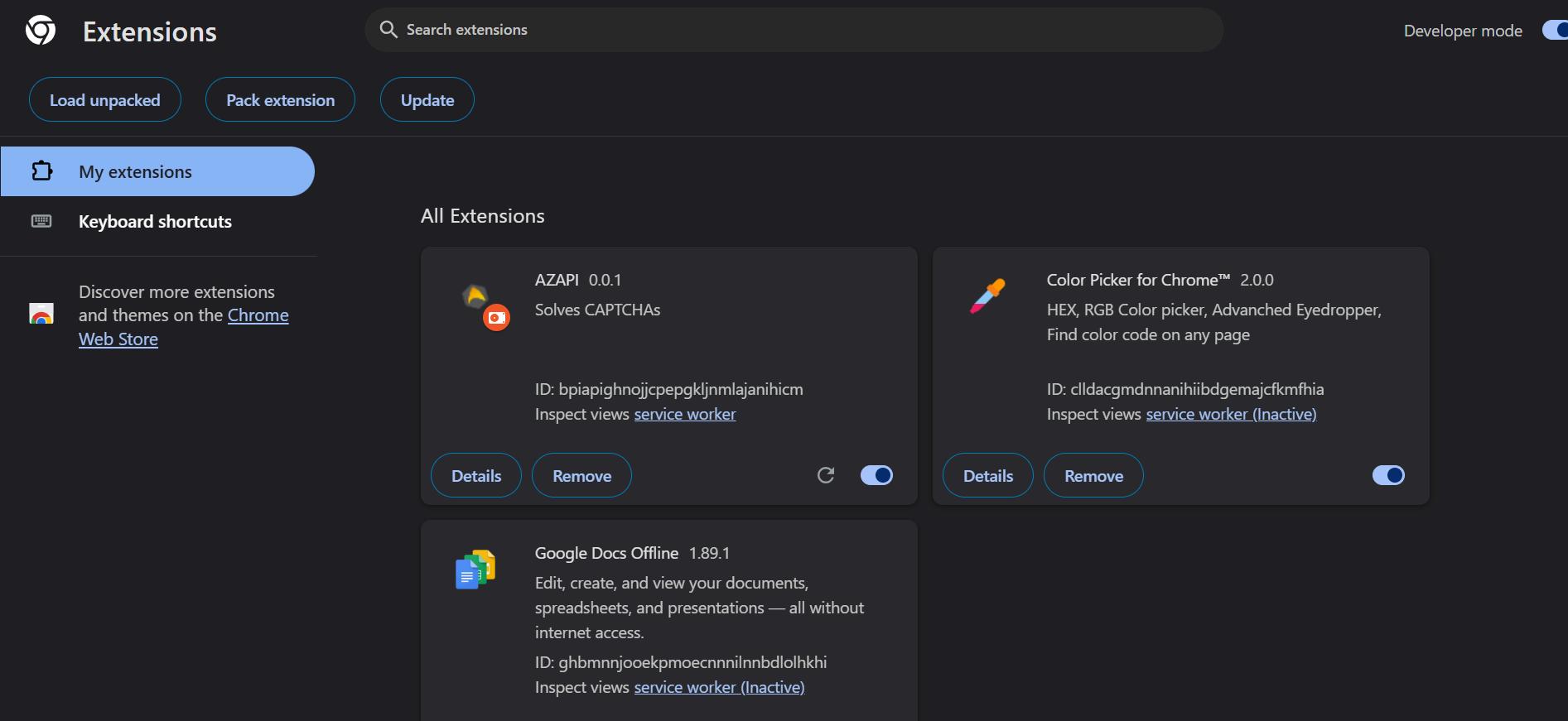Click the Google Docs Offline icon
1568x721 pixels.
(475, 570)
